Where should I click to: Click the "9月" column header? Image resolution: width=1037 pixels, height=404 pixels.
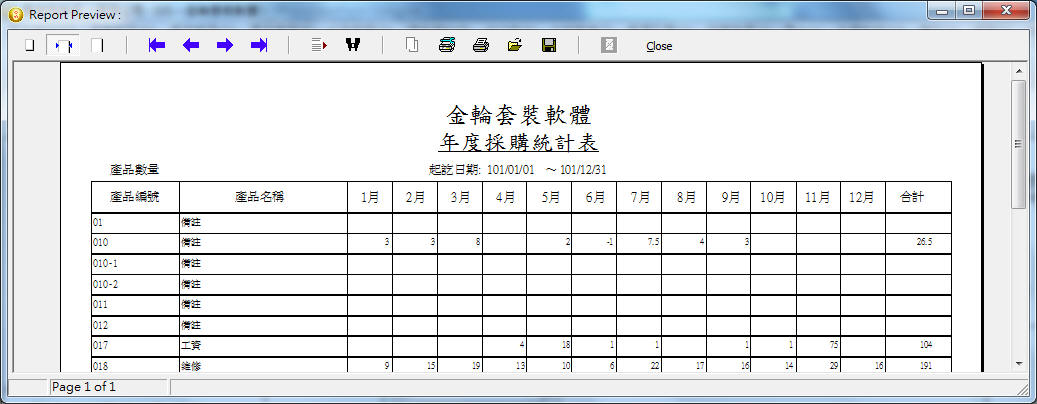click(731, 197)
